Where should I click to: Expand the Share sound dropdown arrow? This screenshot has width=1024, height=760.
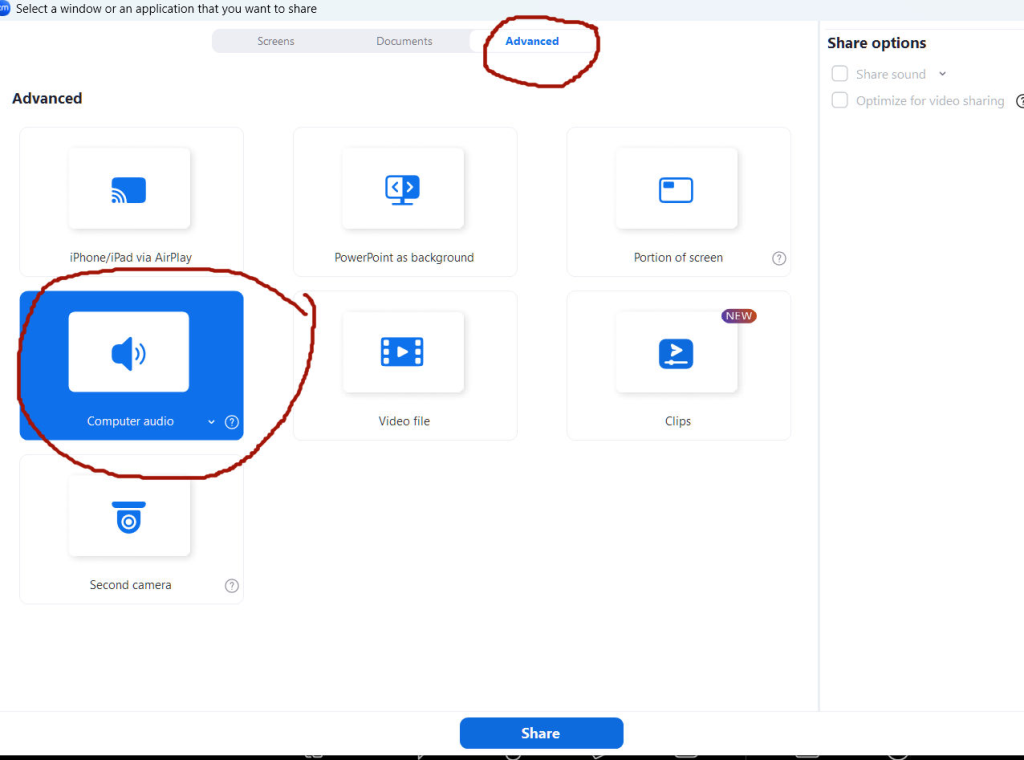click(x=942, y=74)
